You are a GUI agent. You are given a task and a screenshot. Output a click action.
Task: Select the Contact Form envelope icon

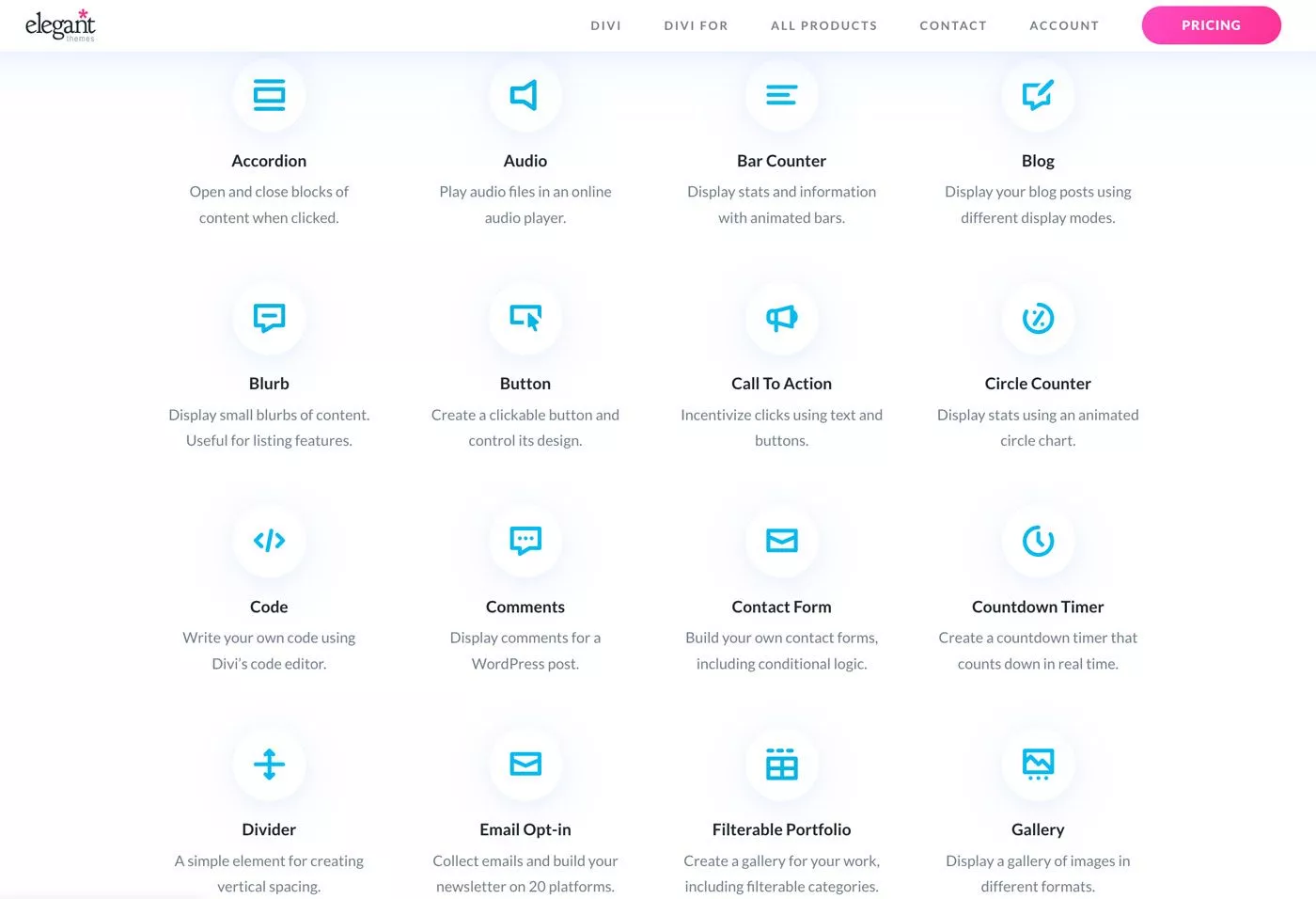click(781, 541)
